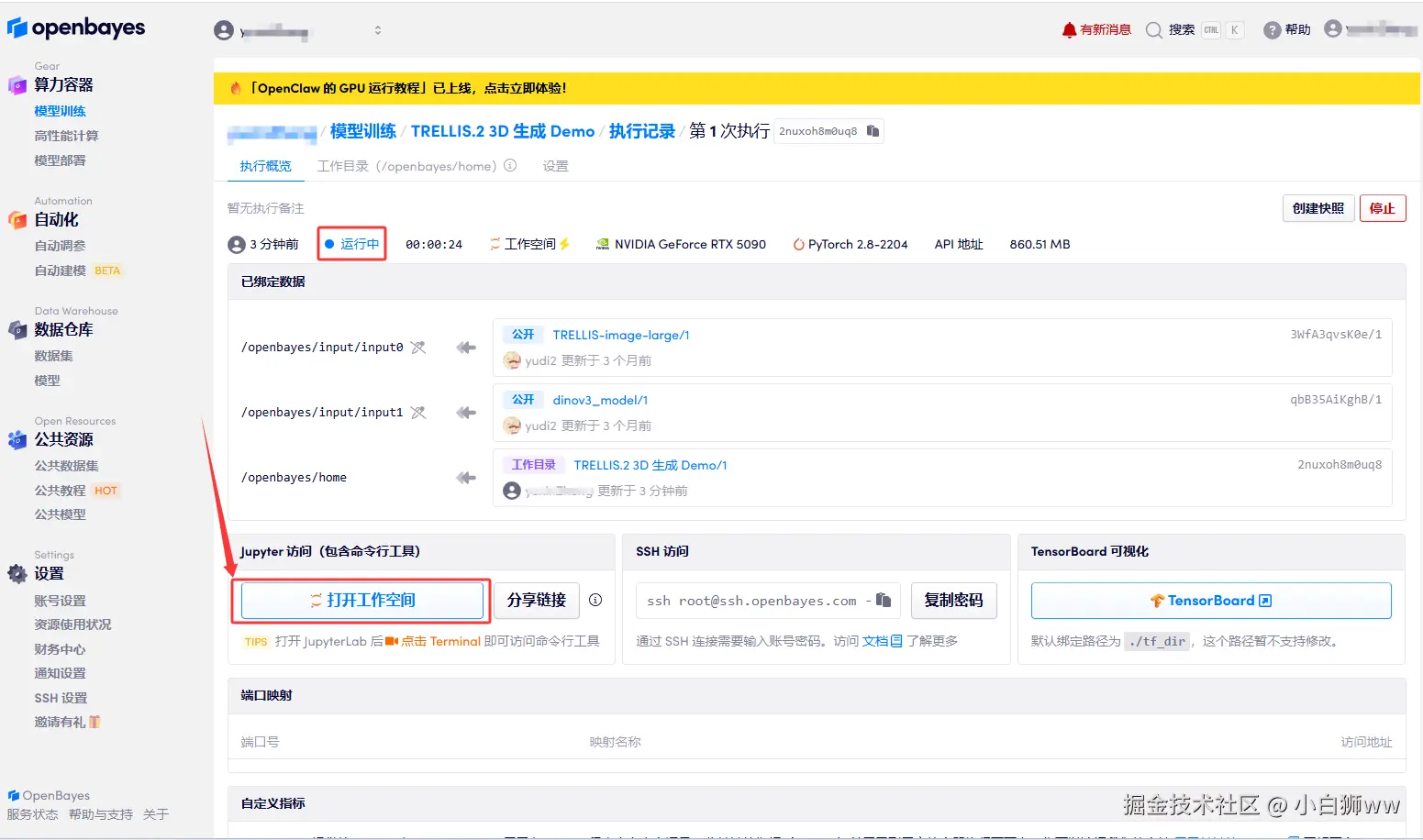Click the 打开工作空间 button
The image size is (1423, 840).
pyautogui.click(x=362, y=601)
